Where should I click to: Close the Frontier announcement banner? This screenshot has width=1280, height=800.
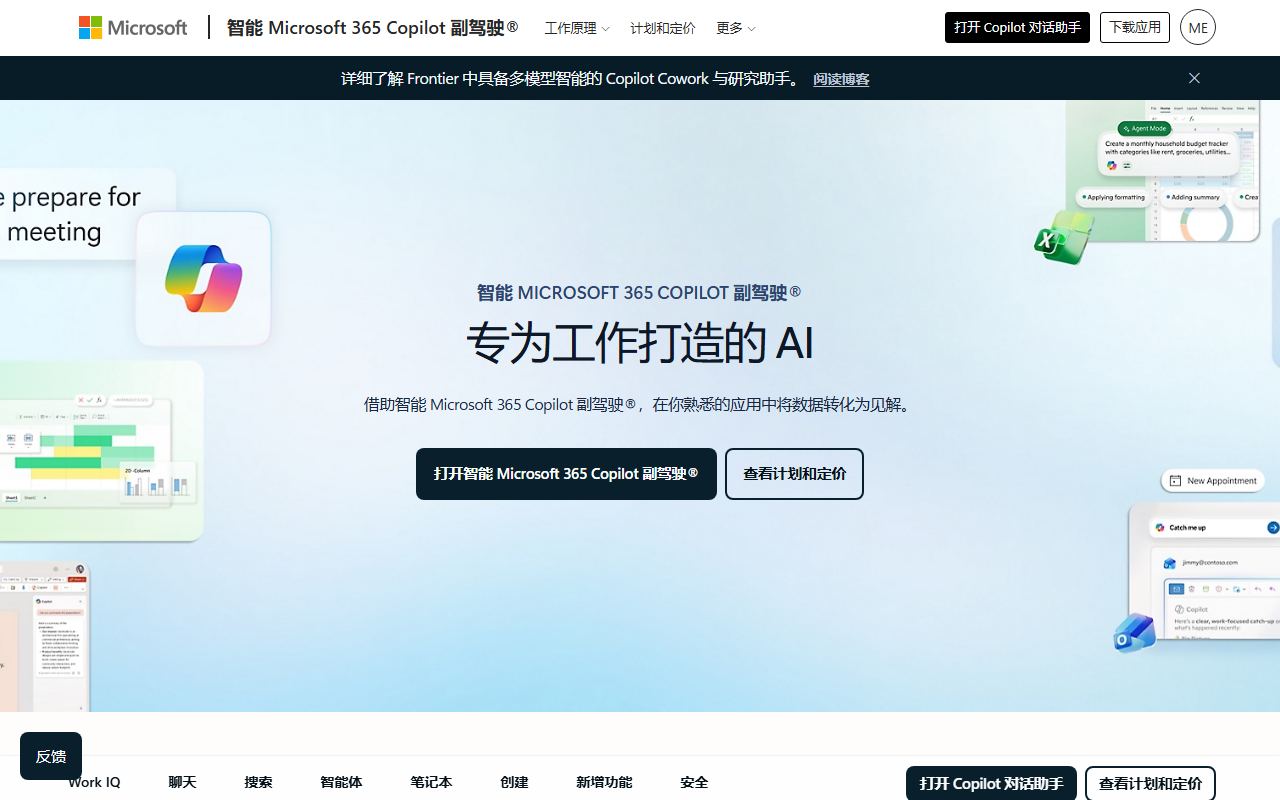[x=1194, y=78]
